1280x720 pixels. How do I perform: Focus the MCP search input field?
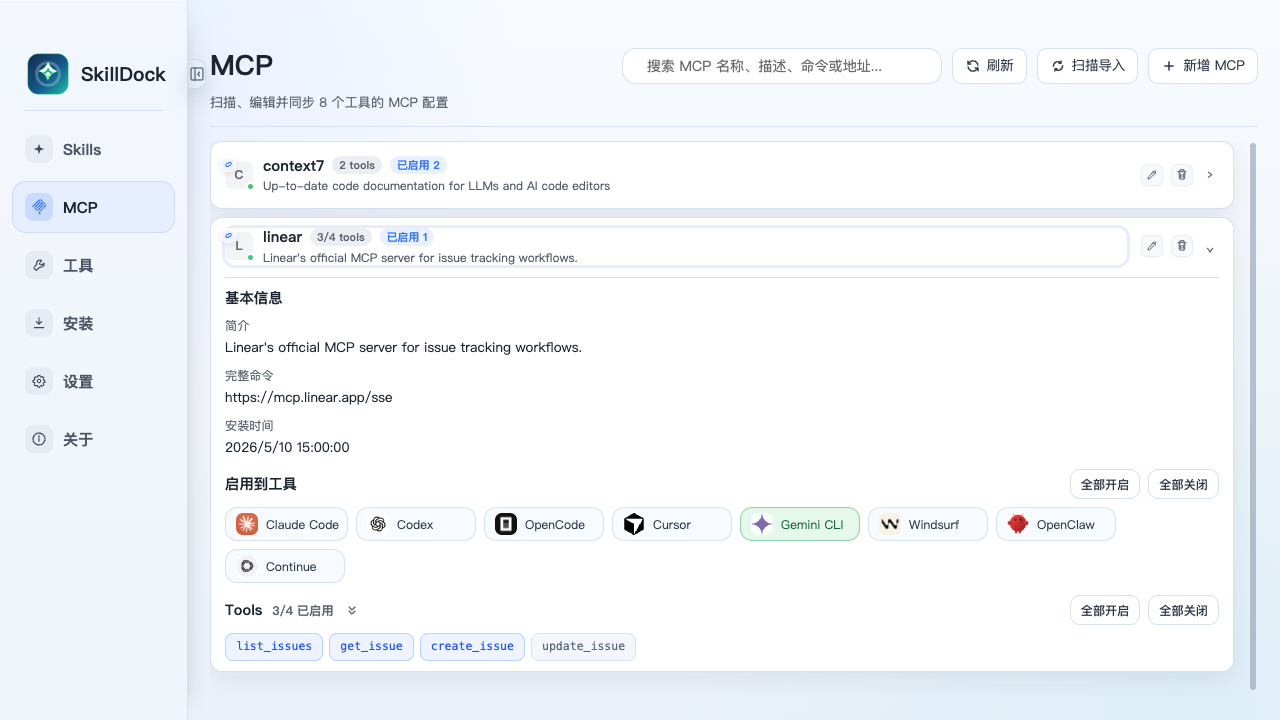point(782,66)
